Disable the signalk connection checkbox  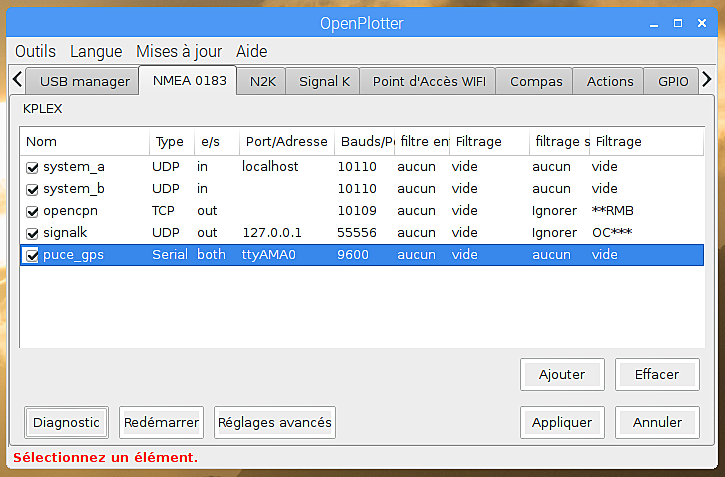(32, 233)
